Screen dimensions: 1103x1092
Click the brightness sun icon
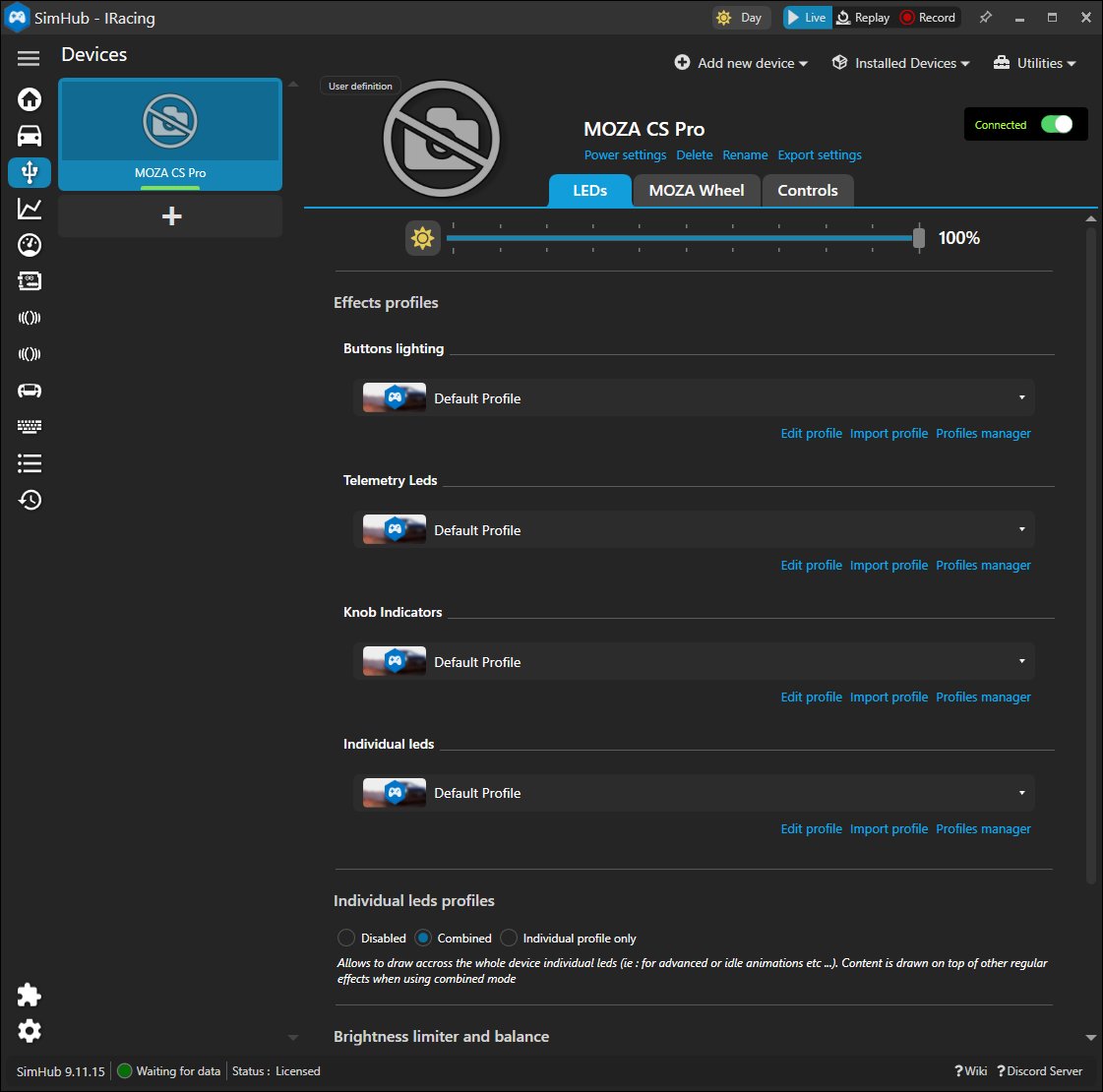[423, 238]
